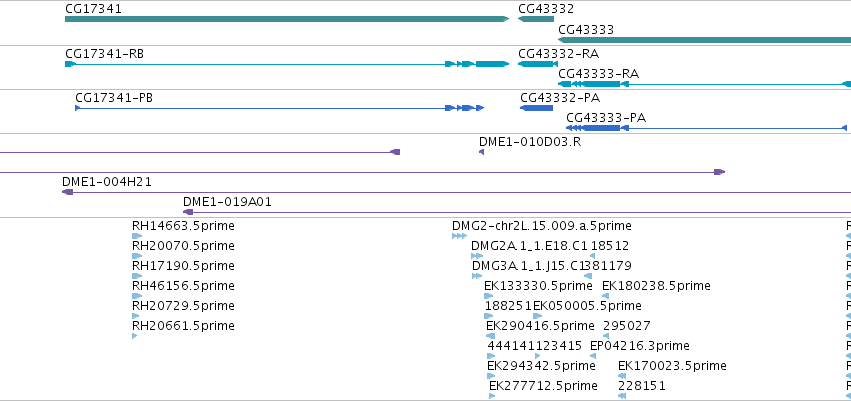Open the EP04216.3prime feature
The width and height of the screenshot is (851, 401).
[x=593, y=357]
